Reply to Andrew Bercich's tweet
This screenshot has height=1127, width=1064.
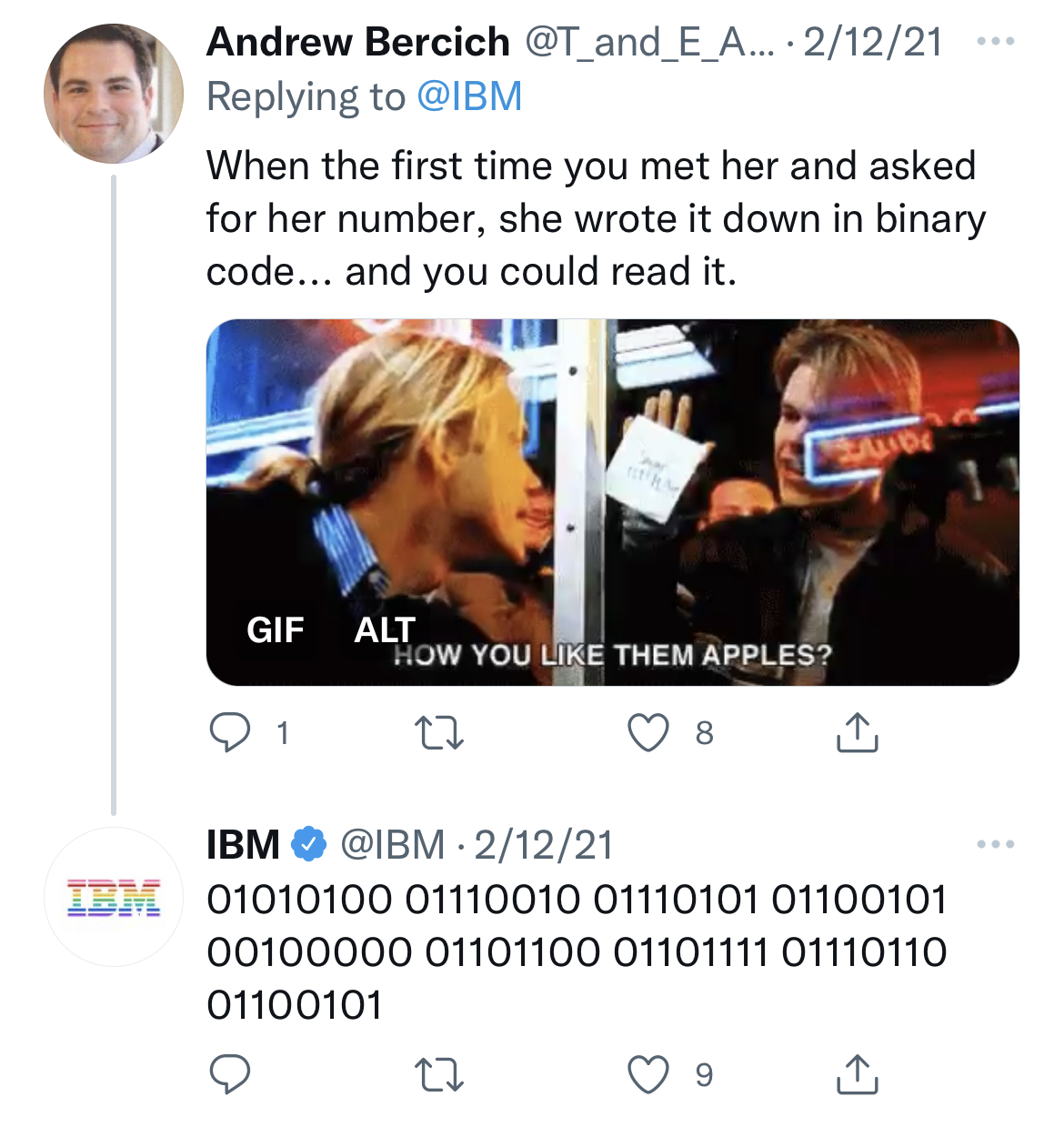tap(230, 733)
